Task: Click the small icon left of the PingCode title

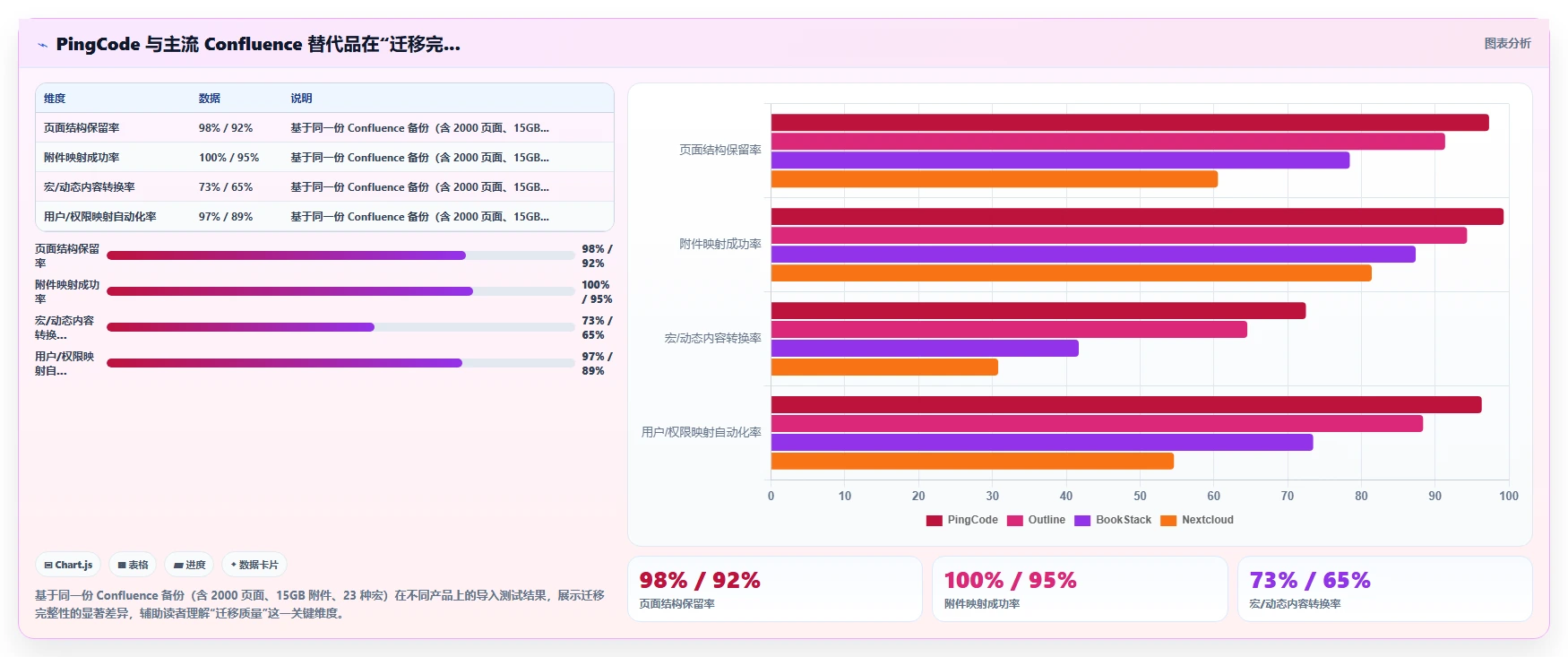Action: (x=42, y=45)
